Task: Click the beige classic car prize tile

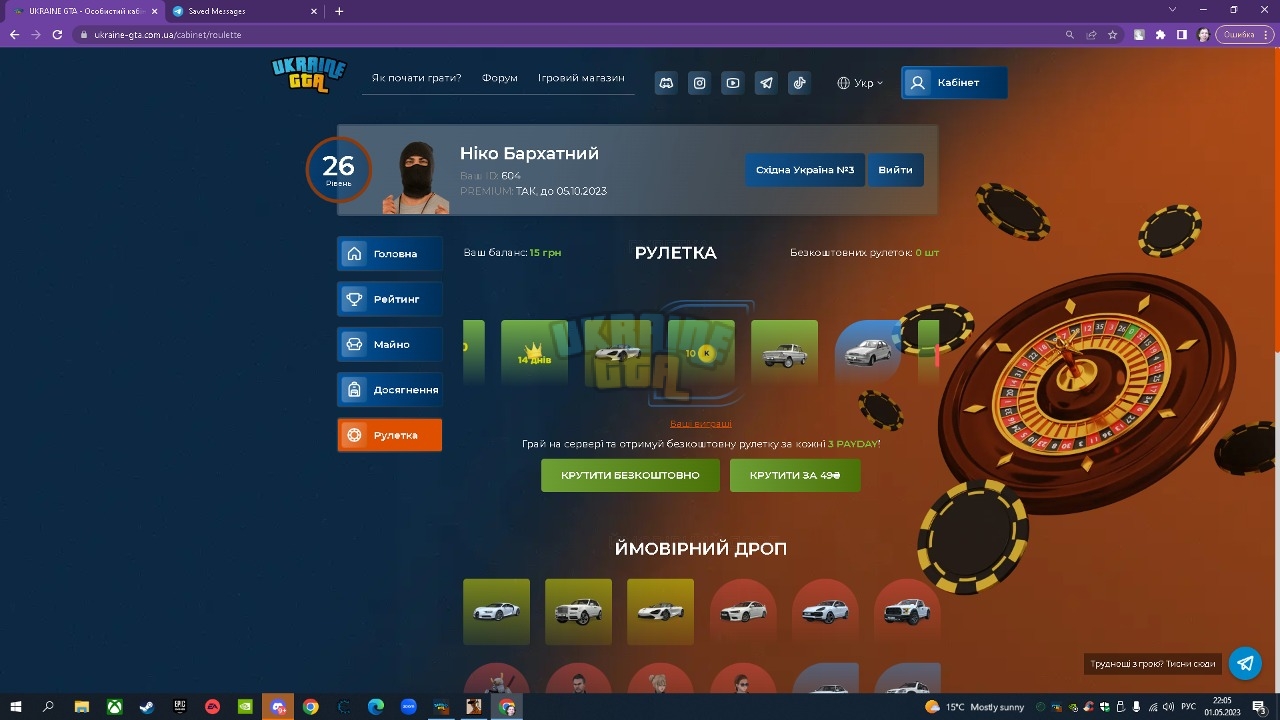Action: click(x=784, y=353)
